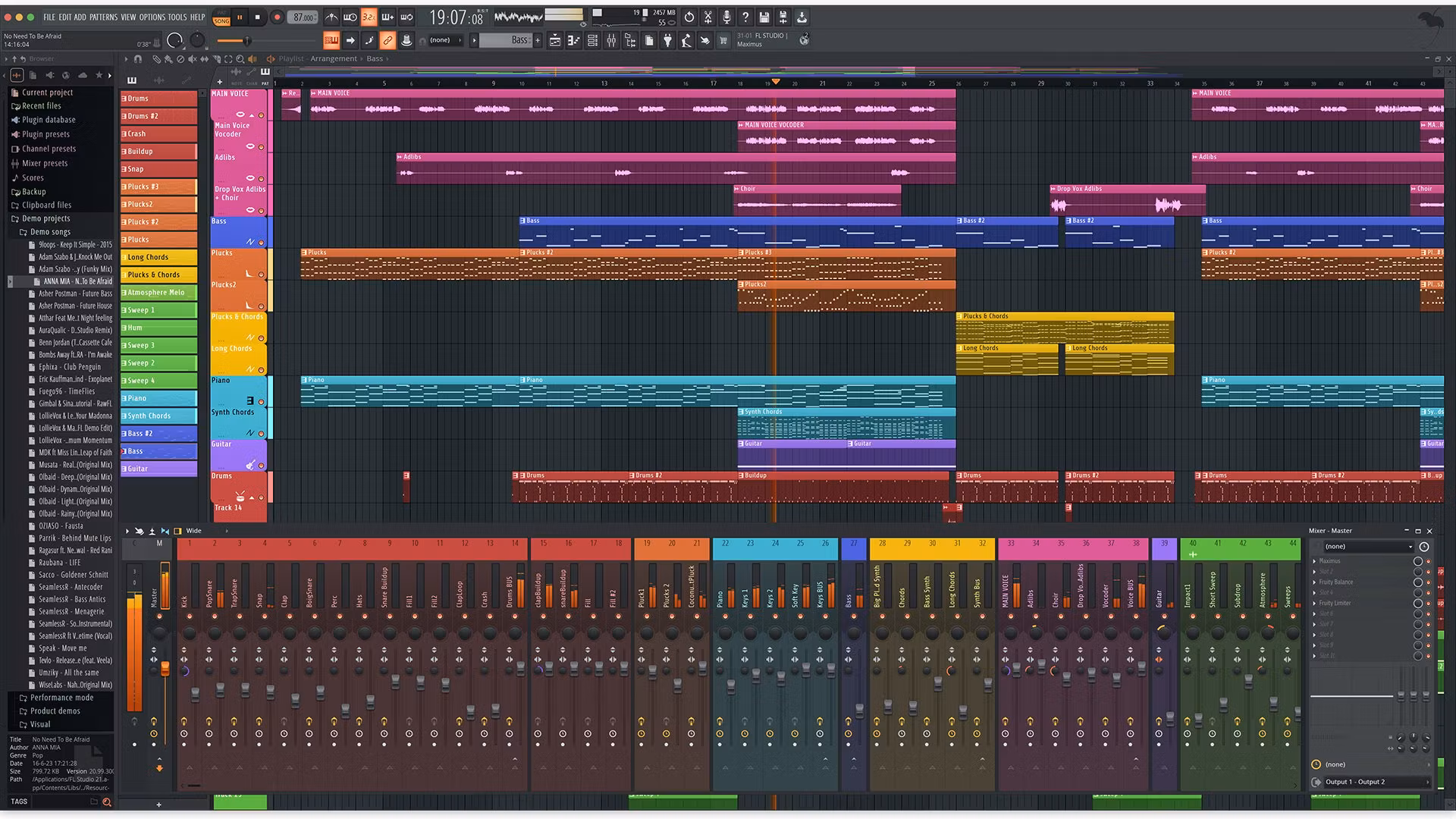Click the undo history icon in toolbar
The image size is (1456, 819).
[x=689, y=17]
